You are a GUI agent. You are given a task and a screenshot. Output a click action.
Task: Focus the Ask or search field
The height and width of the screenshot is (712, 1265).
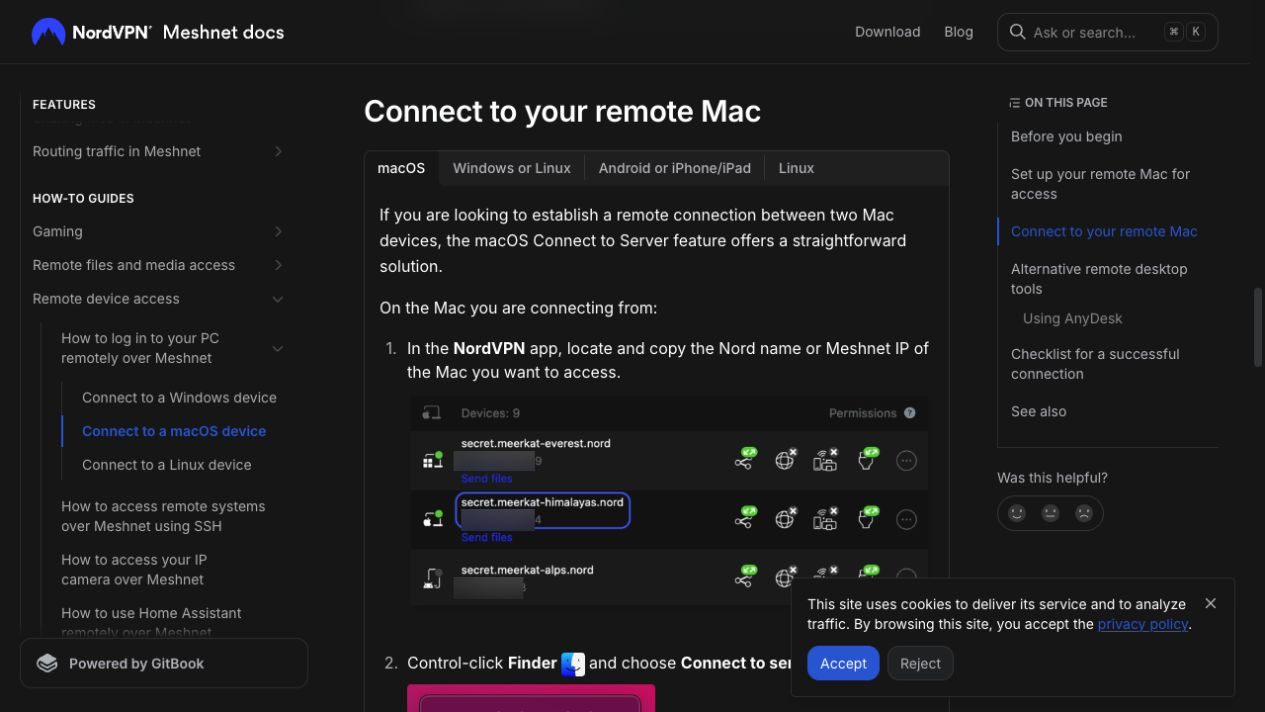[x=1107, y=32]
